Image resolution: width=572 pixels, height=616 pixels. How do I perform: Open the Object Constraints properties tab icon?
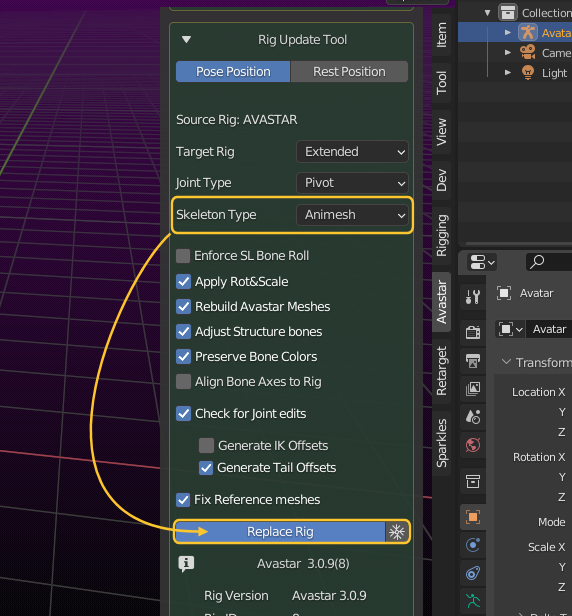tap(473, 573)
